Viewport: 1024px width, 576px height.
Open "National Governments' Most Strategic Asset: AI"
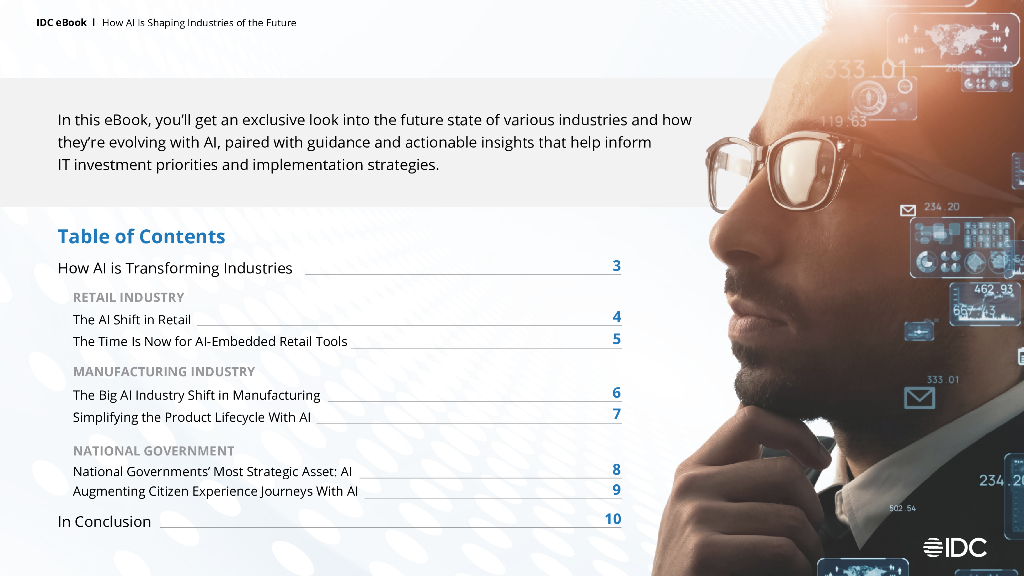click(212, 471)
